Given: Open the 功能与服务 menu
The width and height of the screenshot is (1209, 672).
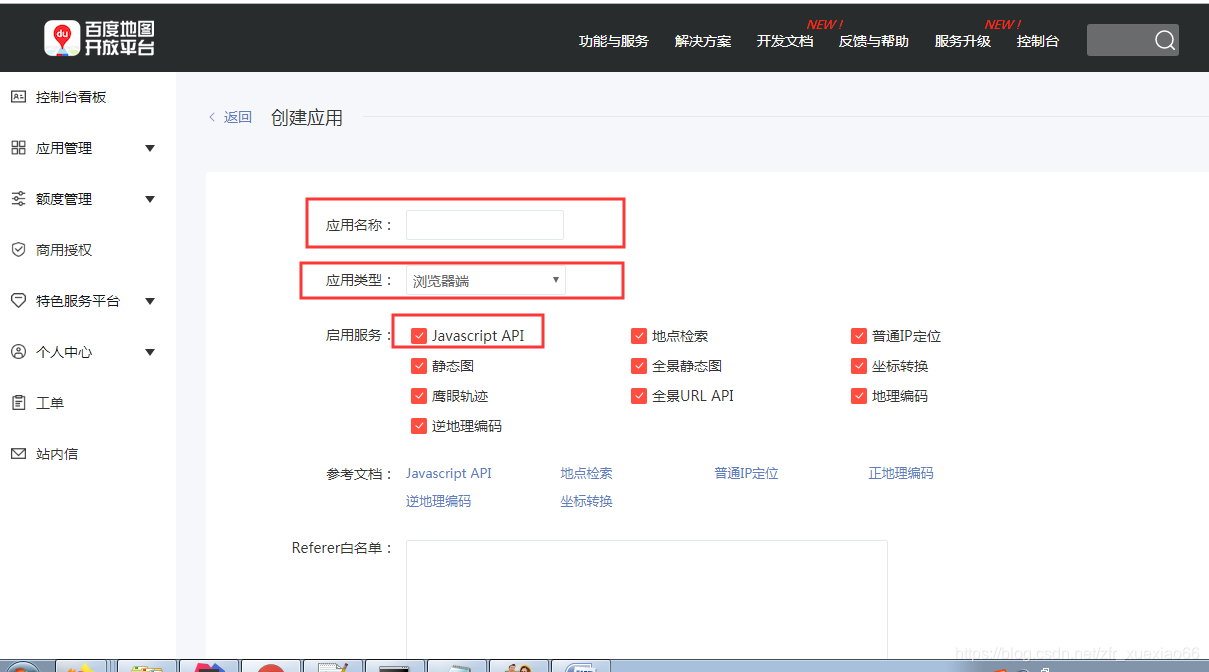Looking at the screenshot, I should pos(614,41).
